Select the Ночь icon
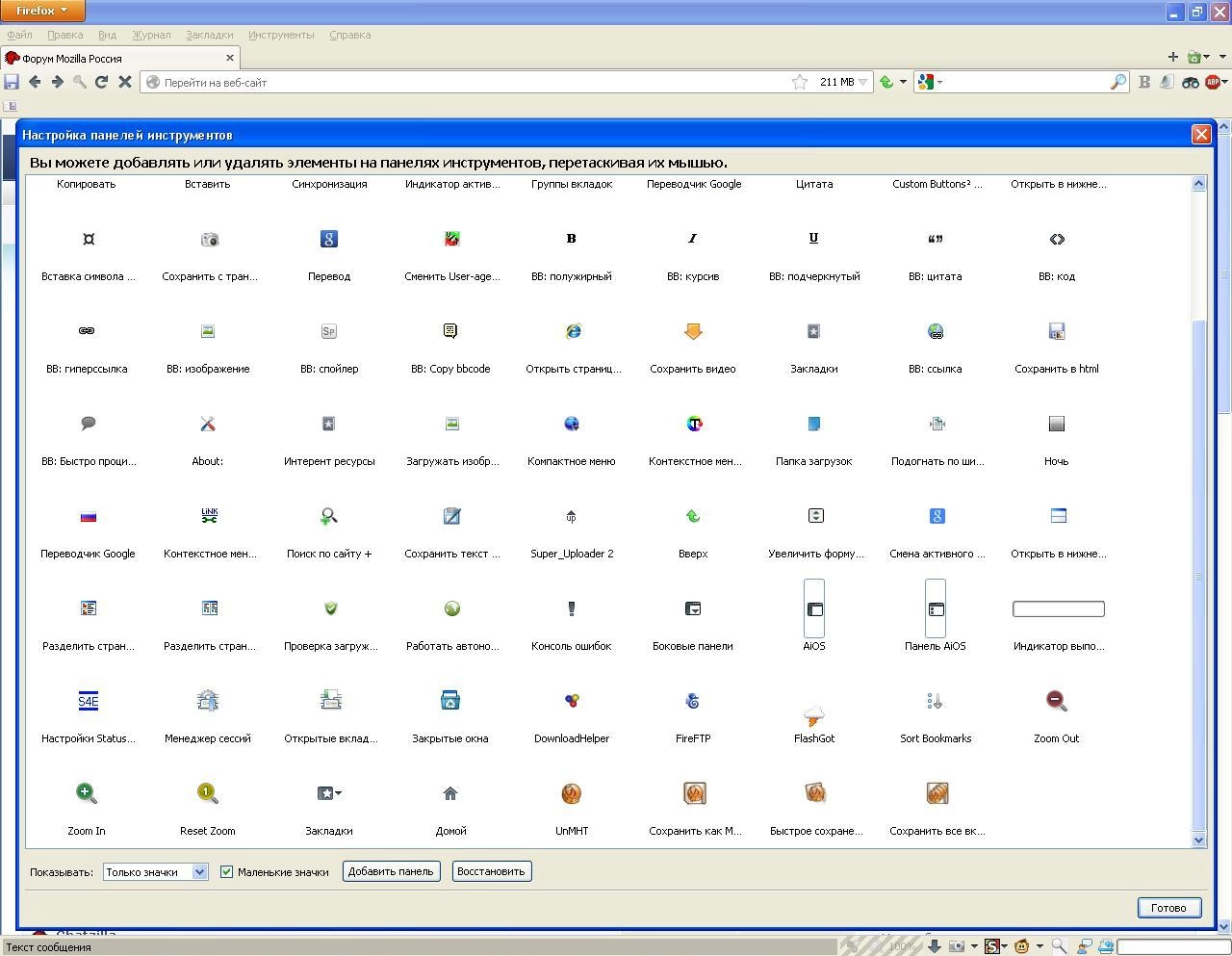1232x956 pixels. click(1056, 424)
